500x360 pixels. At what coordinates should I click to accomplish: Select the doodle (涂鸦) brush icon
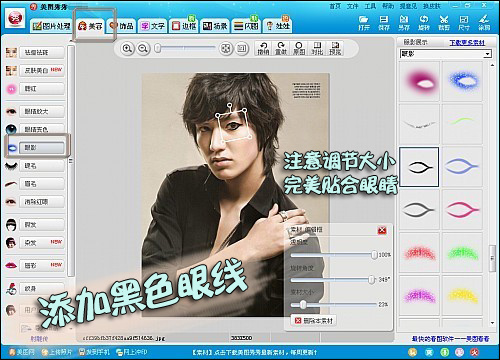click(x=484, y=23)
